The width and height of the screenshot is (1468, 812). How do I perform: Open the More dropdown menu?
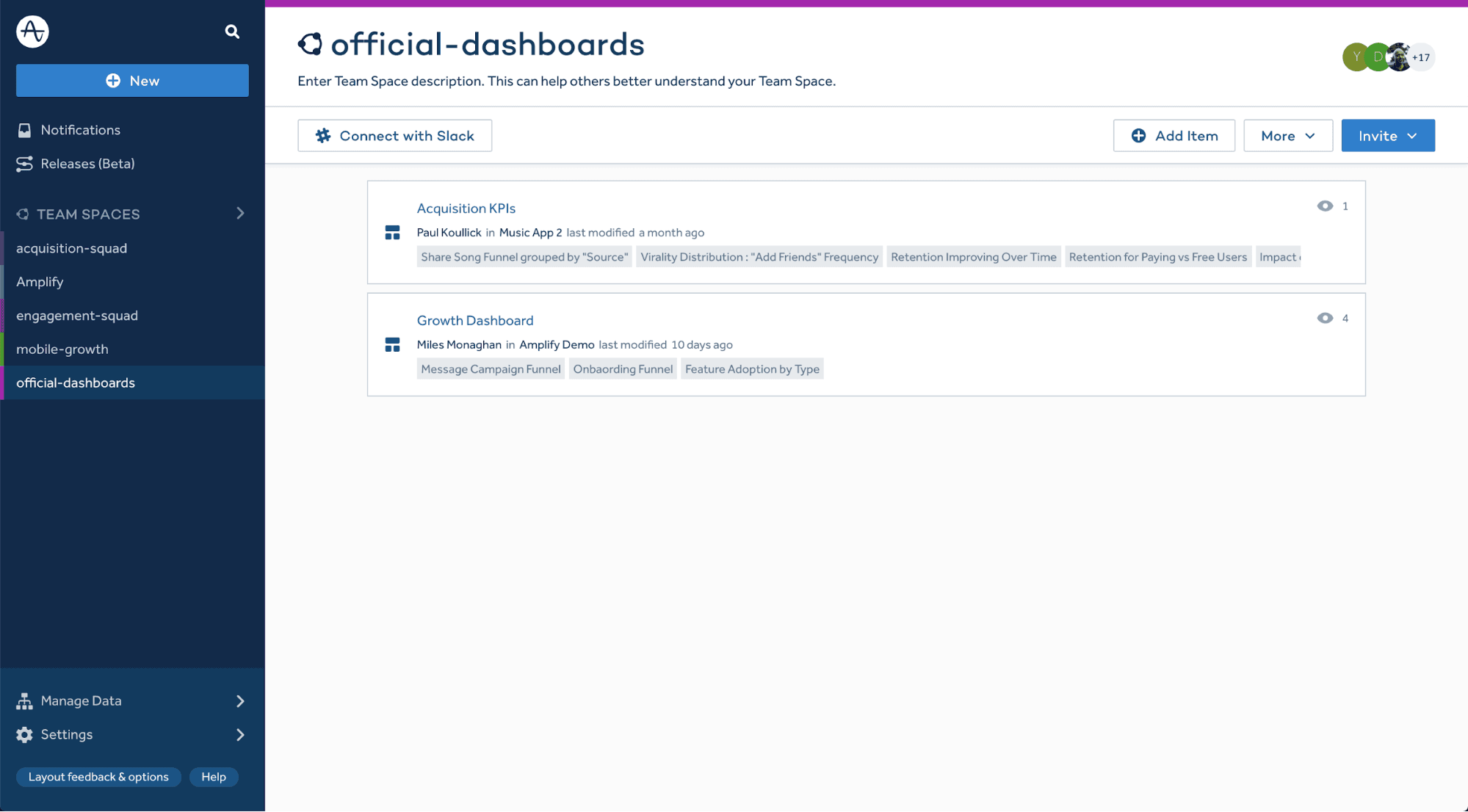(x=1287, y=135)
